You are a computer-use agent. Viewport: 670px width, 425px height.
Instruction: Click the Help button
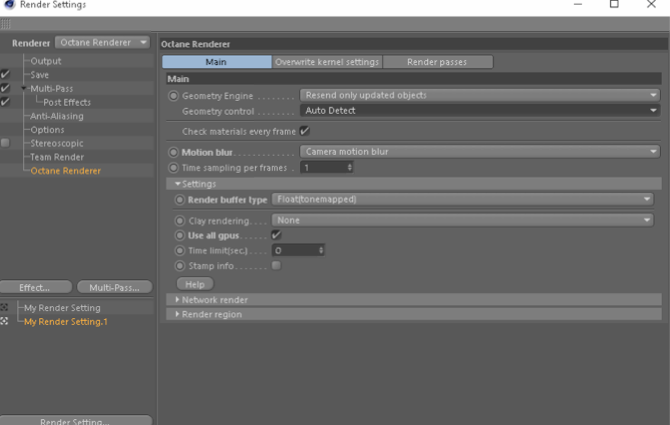point(195,284)
